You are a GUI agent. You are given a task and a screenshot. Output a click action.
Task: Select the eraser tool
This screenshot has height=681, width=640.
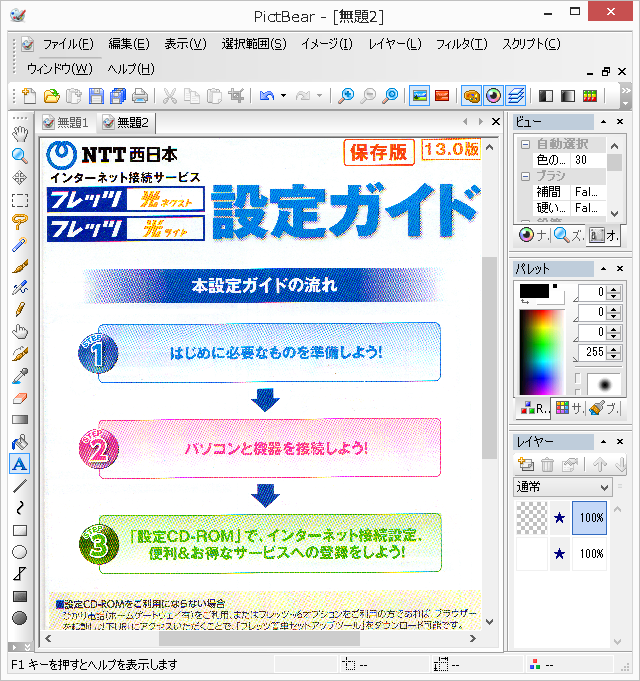[20, 398]
